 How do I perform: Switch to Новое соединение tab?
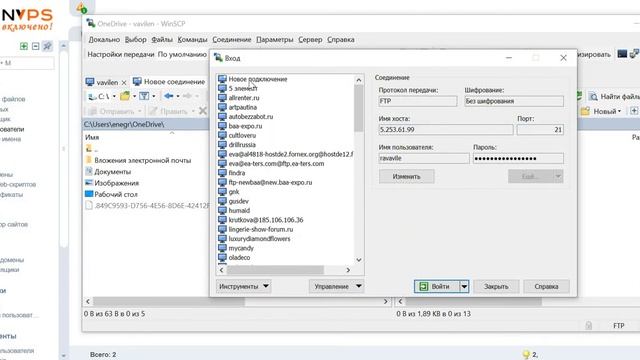coord(169,82)
